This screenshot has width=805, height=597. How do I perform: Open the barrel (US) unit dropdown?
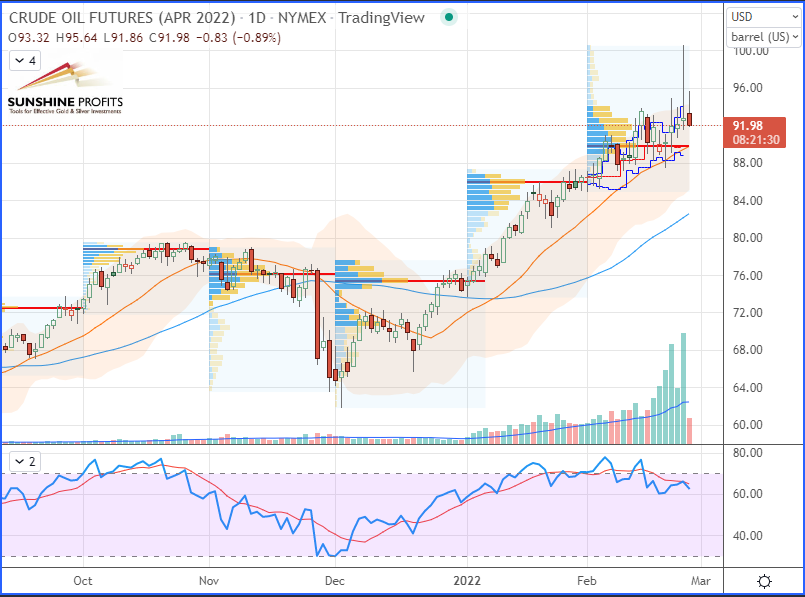(x=764, y=37)
